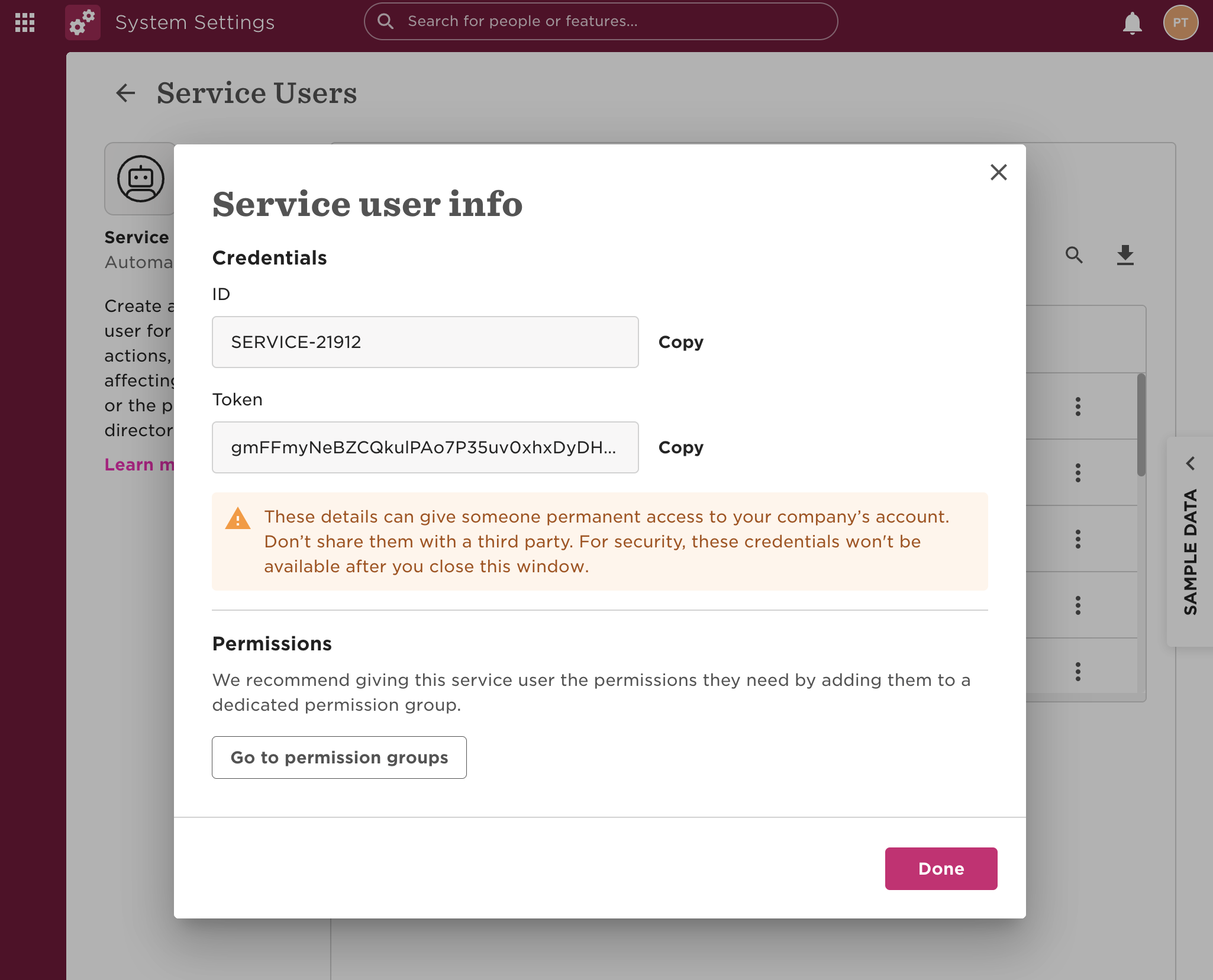The width and height of the screenshot is (1213, 980).
Task: Open the three-dot menu on the second row
Action: [x=1077, y=472]
